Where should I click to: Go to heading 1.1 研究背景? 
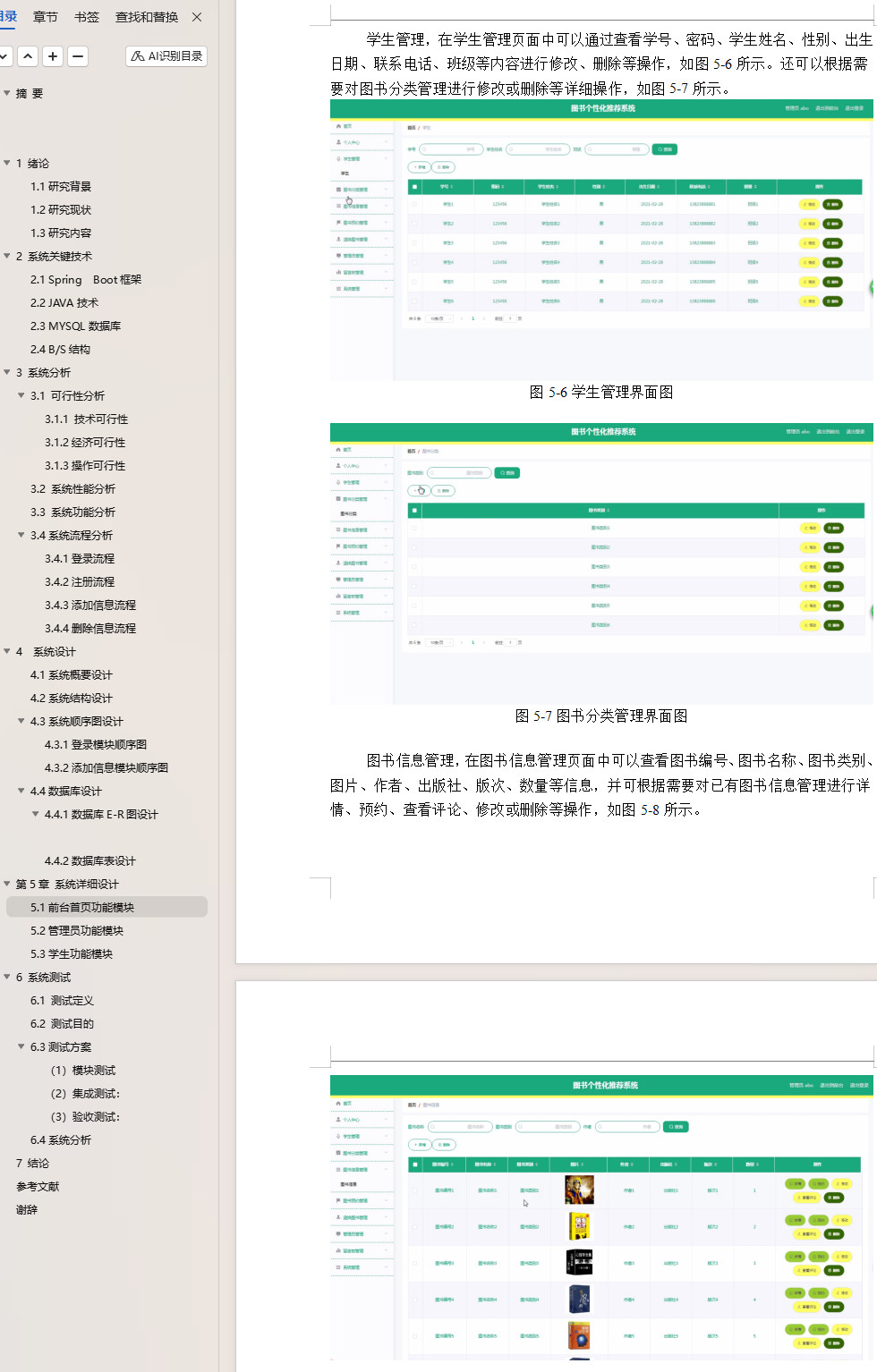(61, 186)
